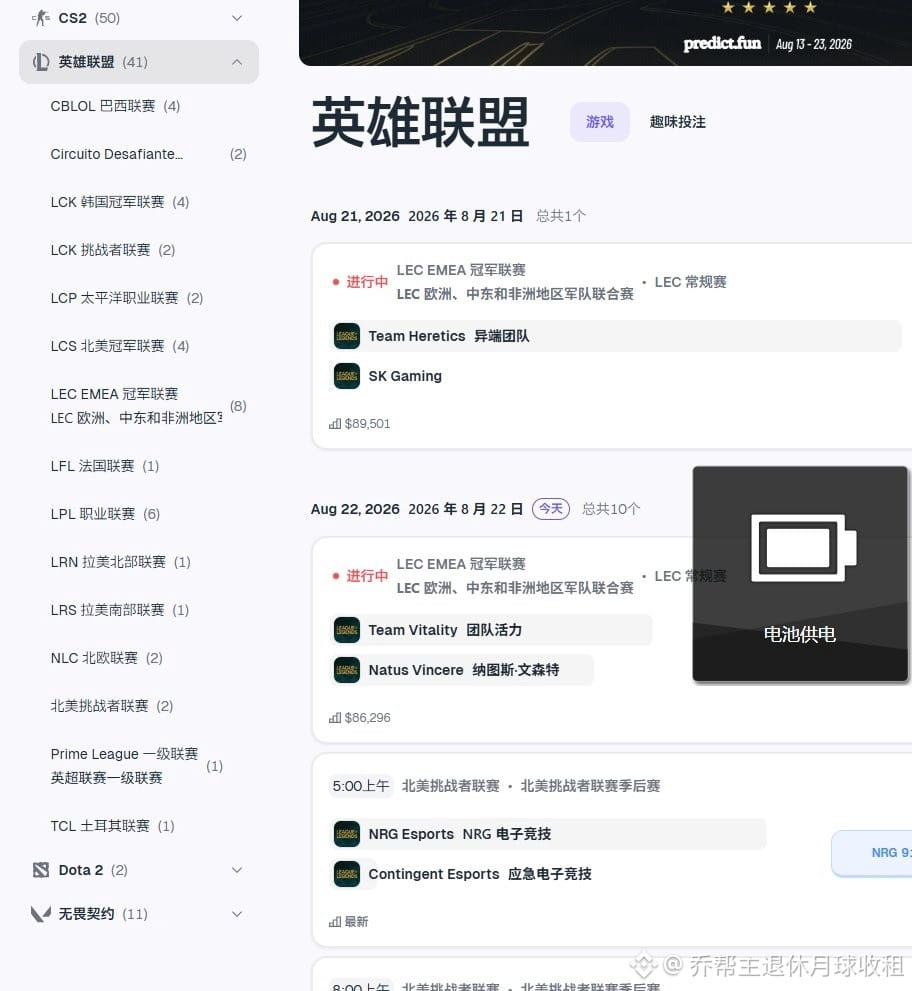This screenshot has height=991, width=912.
Task: Click the volume bar icon beside $86,296
Action: pyautogui.click(x=335, y=717)
